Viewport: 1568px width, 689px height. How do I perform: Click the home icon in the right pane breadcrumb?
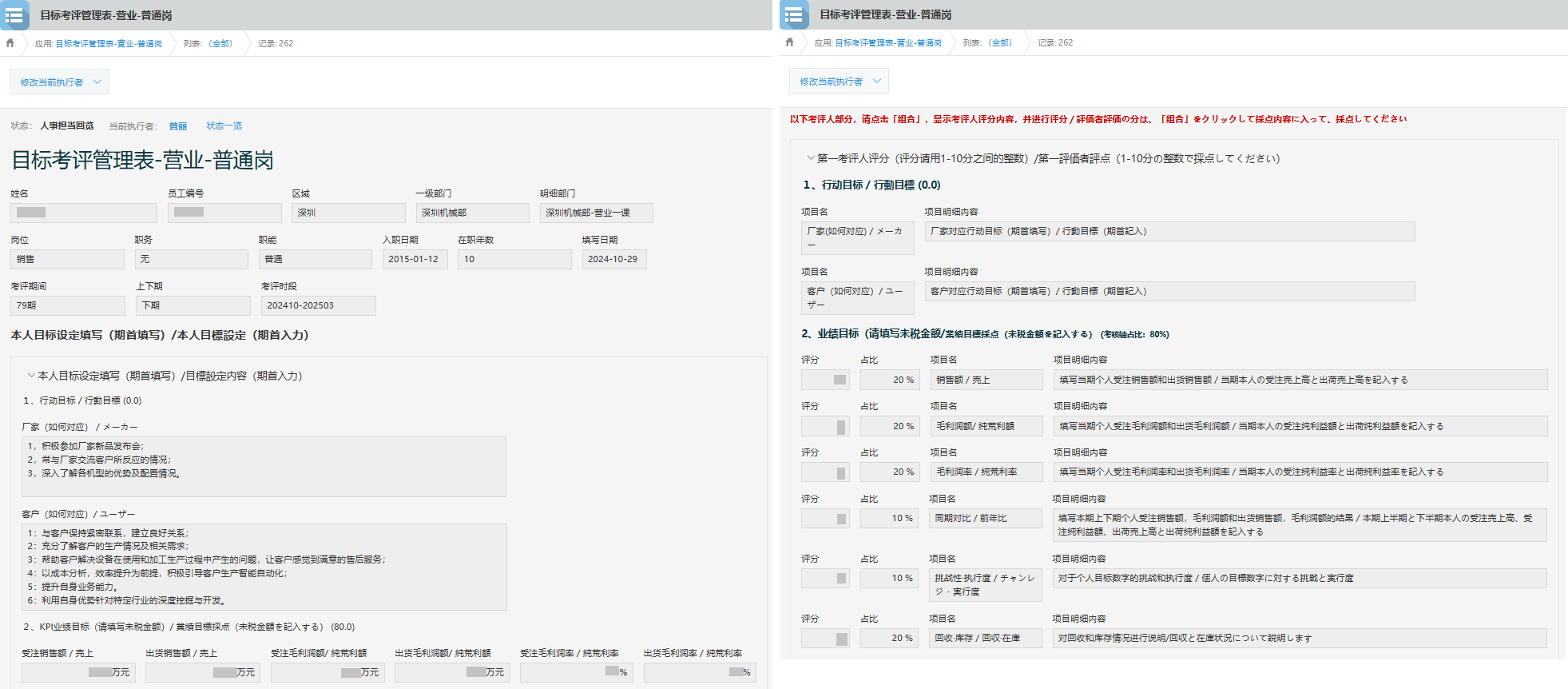pos(790,42)
